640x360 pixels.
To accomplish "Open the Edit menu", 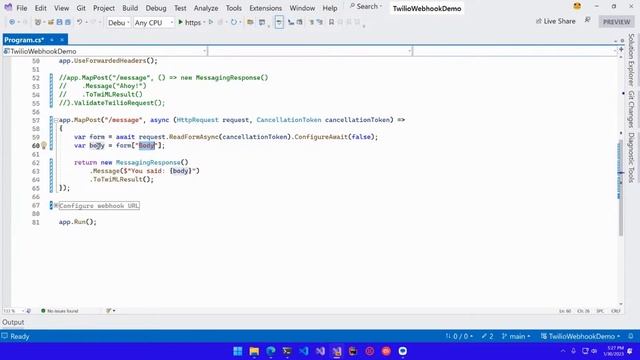I will tap(40, 8).
